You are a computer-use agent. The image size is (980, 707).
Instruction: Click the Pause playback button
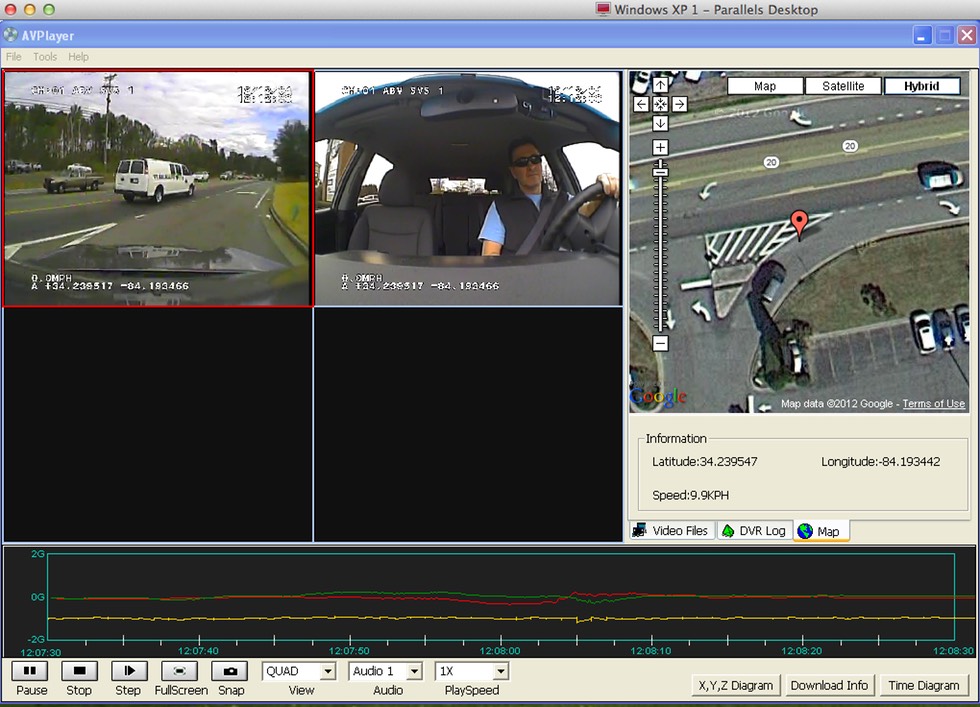30,671
